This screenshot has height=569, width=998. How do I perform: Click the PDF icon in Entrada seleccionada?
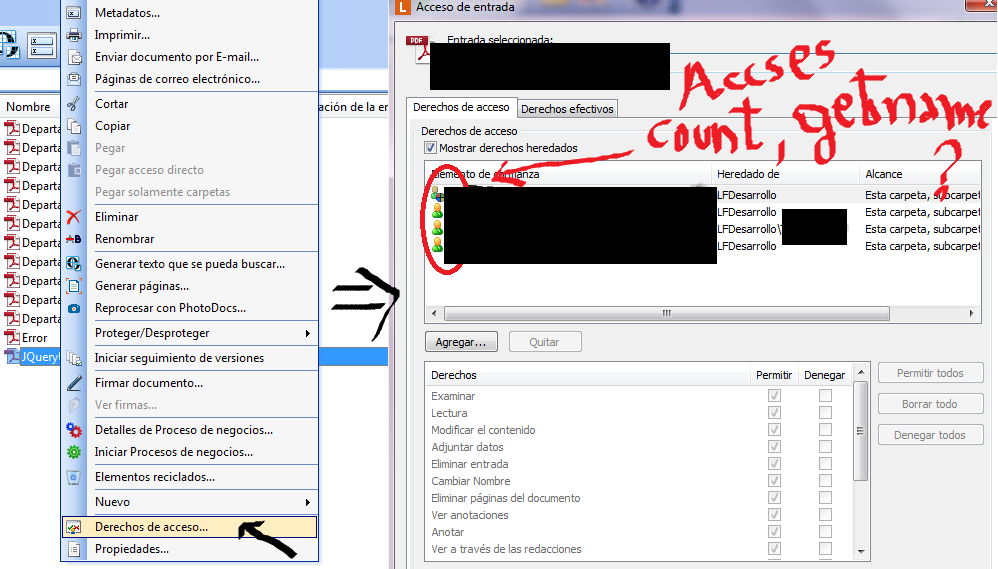pyautogui.click(x=418, y=49)
